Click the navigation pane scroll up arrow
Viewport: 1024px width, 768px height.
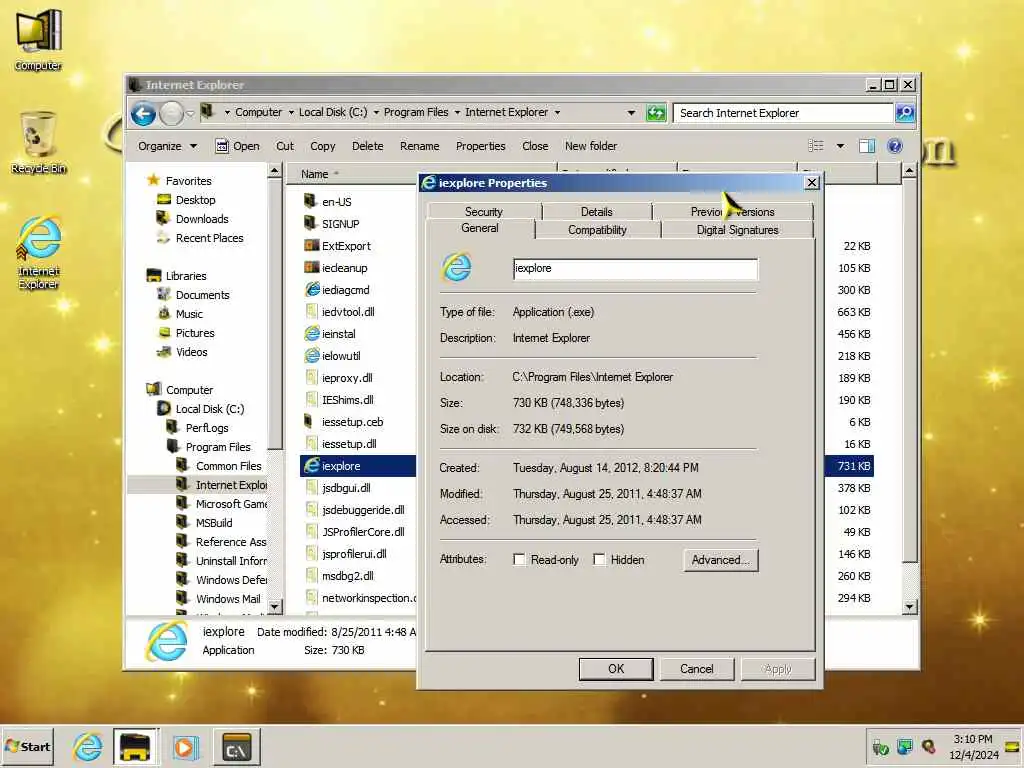(x=274, y=171)
